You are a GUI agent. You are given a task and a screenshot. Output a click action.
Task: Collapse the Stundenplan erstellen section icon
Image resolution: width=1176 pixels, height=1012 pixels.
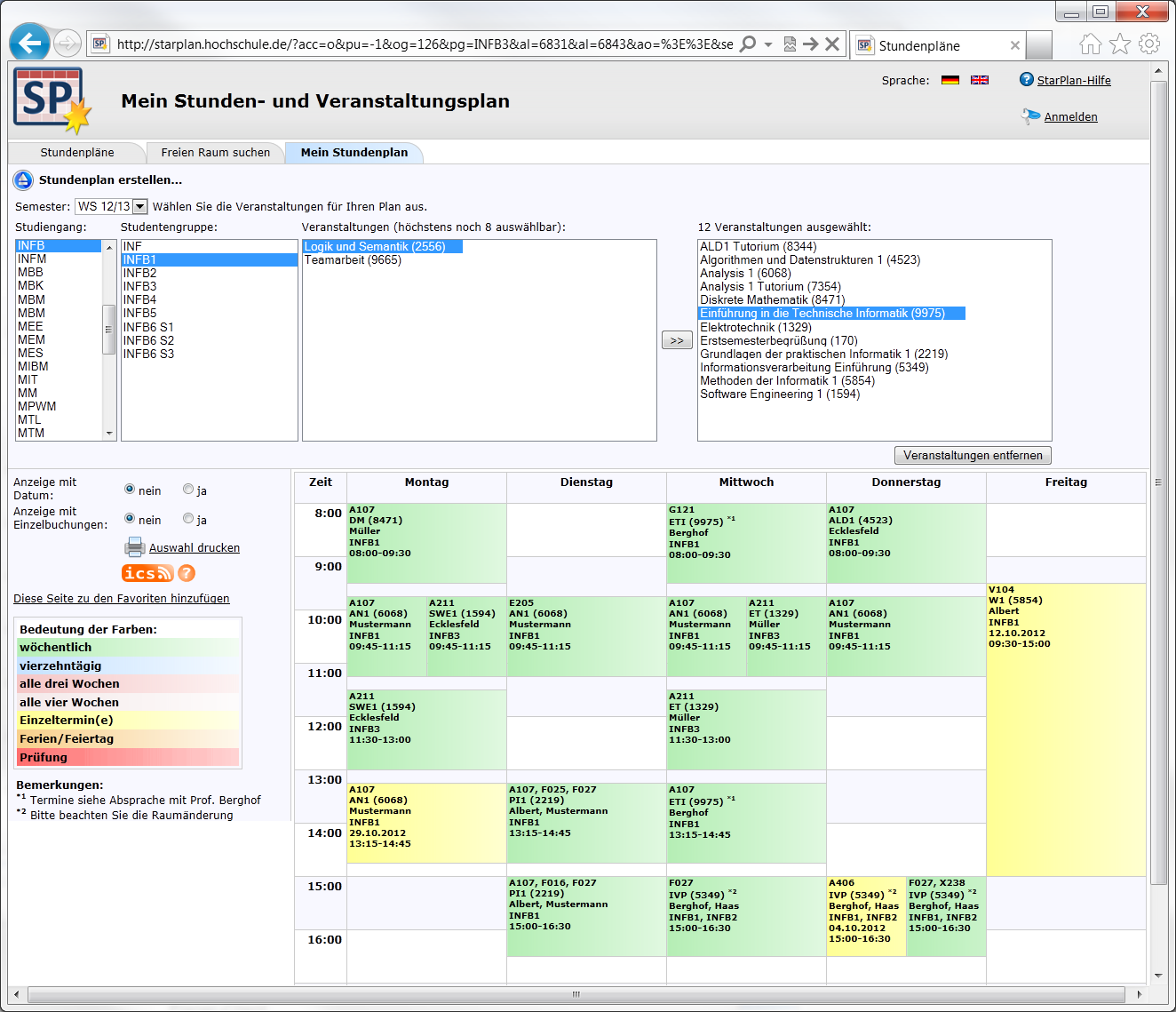[23, 180]
